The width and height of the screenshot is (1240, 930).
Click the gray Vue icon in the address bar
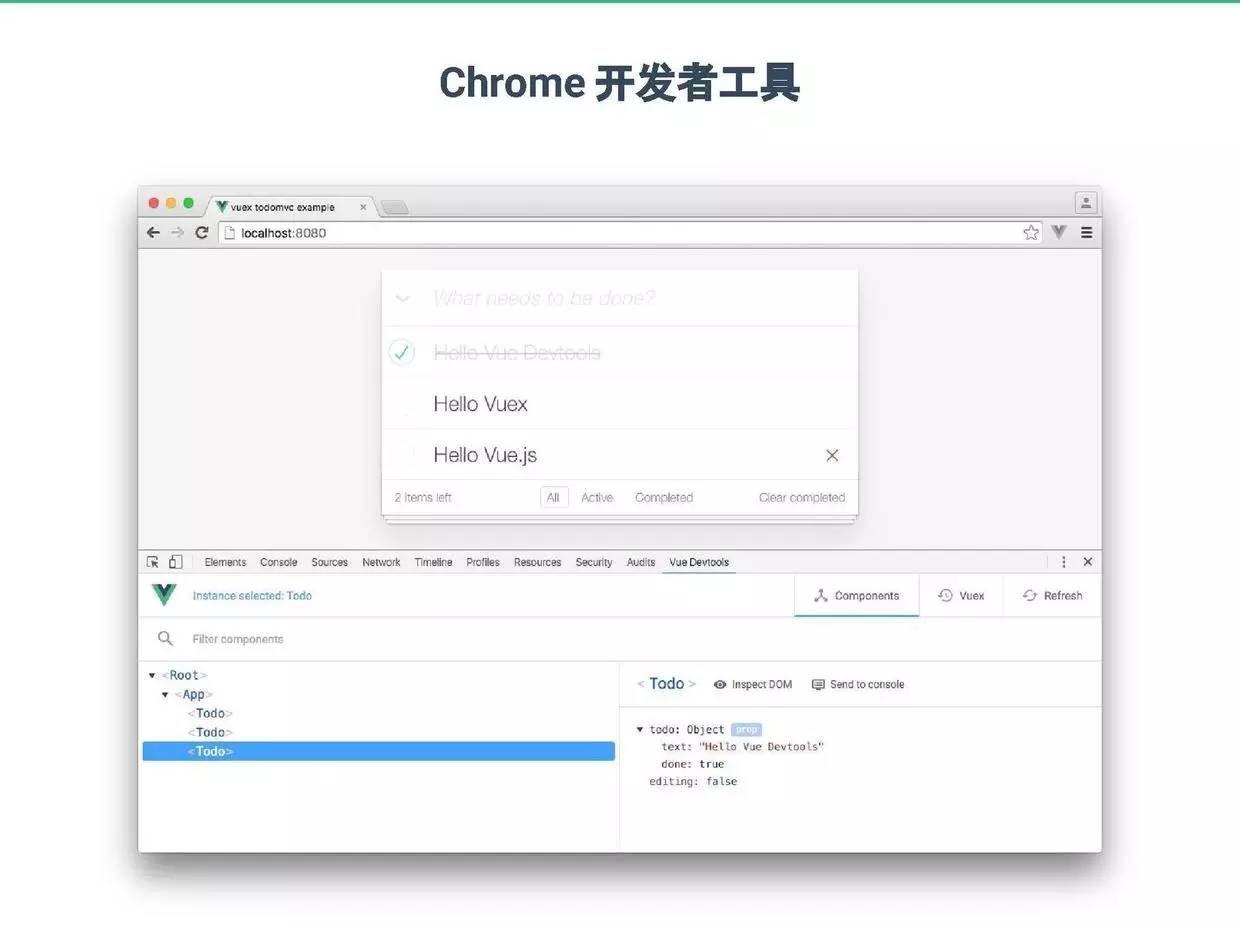pyautogui.click(x=1058, y=232)
